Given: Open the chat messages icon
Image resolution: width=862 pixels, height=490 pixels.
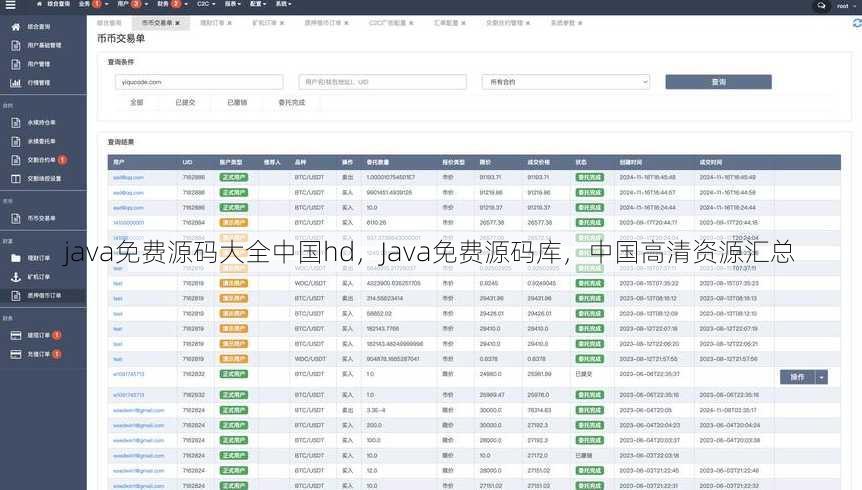Looking at the screenshot, I should (821, 6).
